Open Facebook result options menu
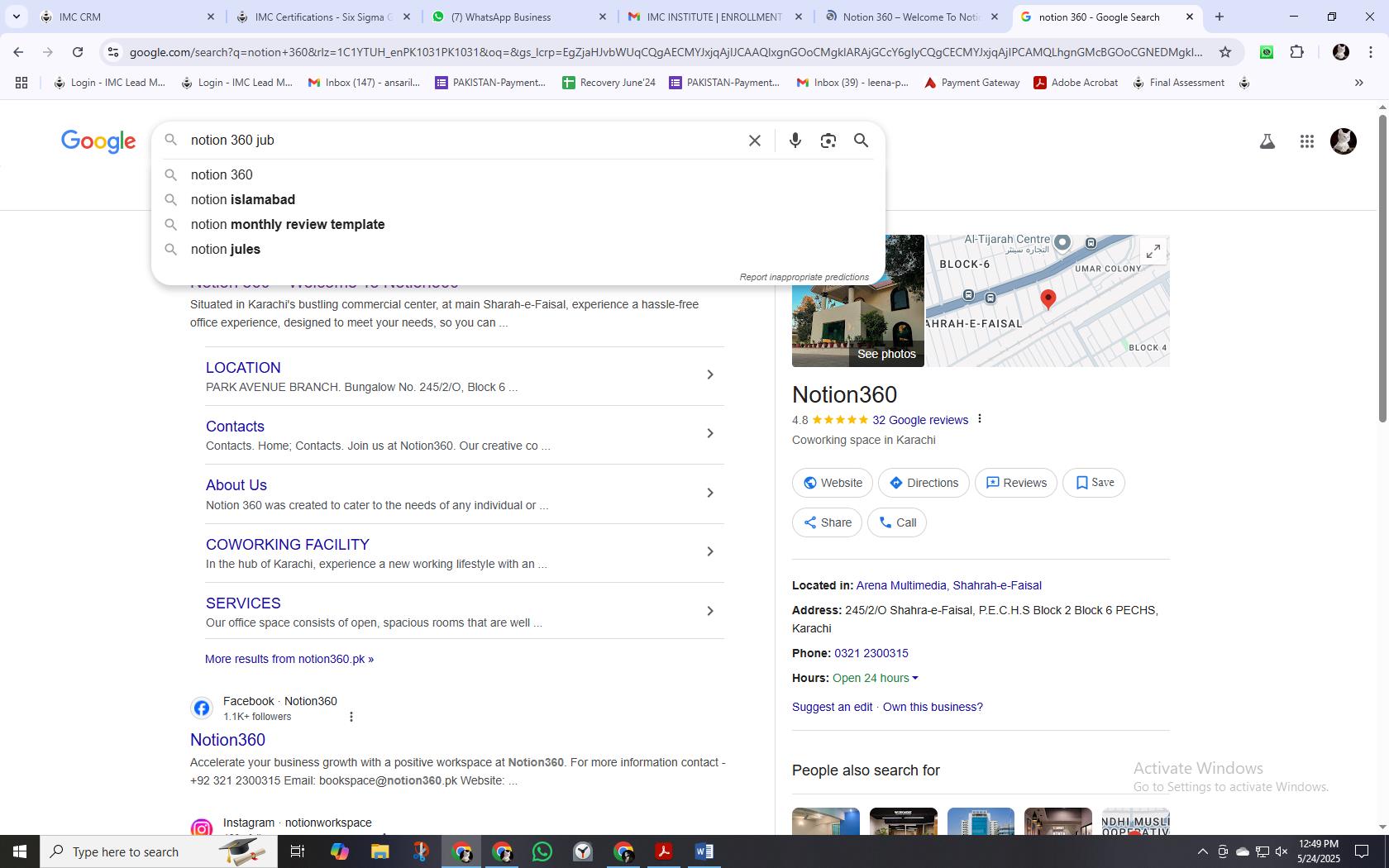Screen dimensions: 1389x868 point(351,717)
